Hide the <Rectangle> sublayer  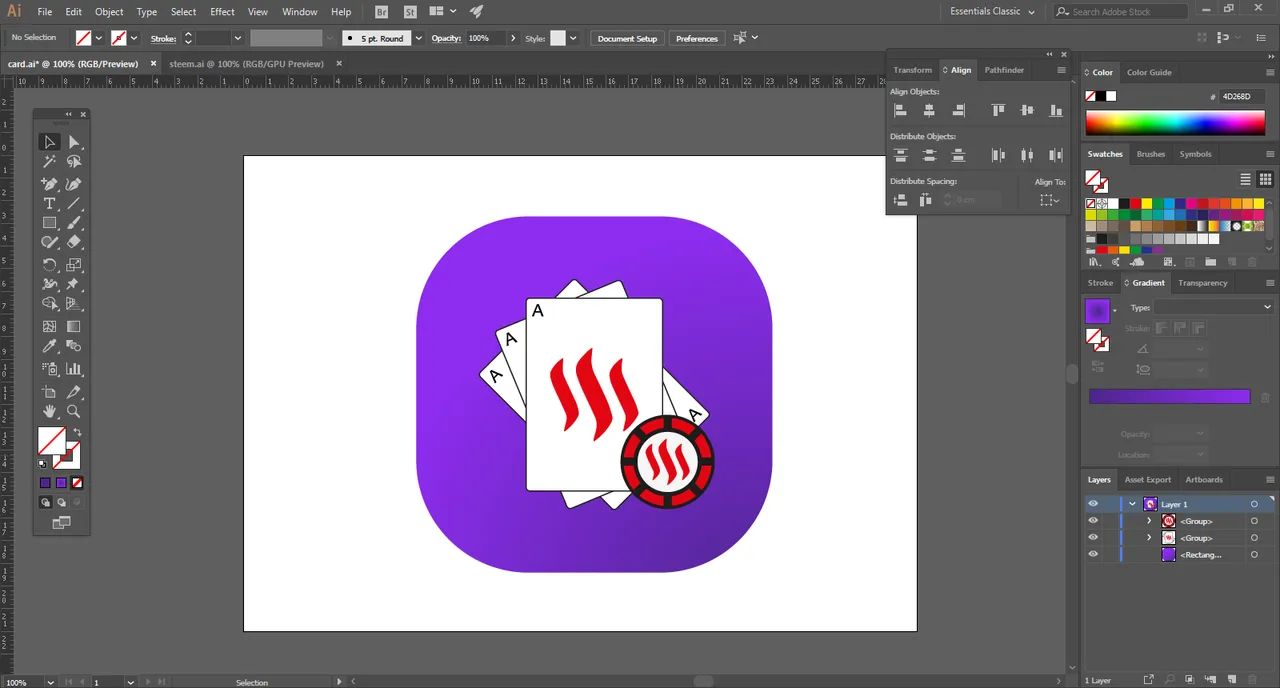1093,554
